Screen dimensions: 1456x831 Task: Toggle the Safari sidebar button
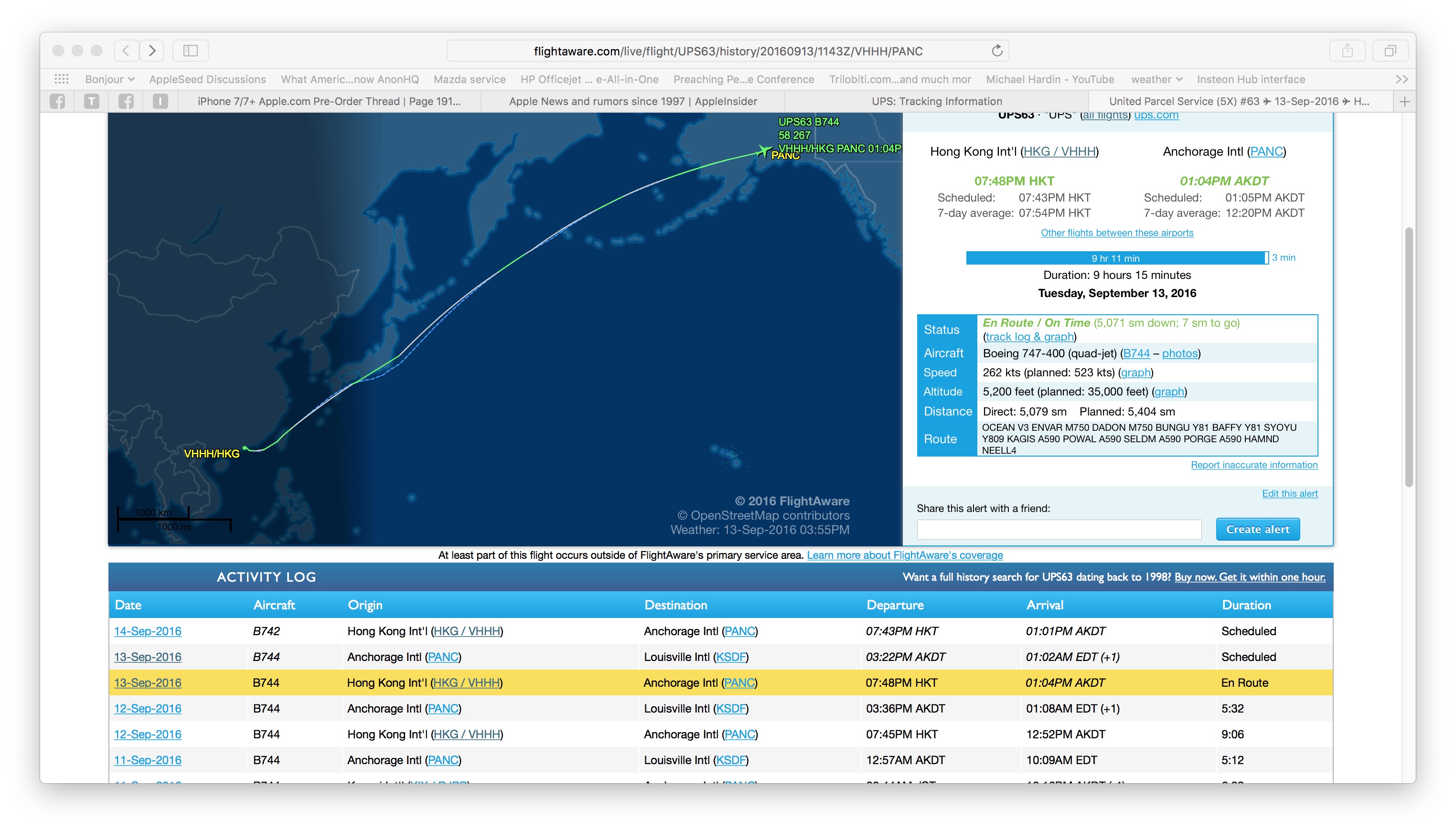coord(190,51)
